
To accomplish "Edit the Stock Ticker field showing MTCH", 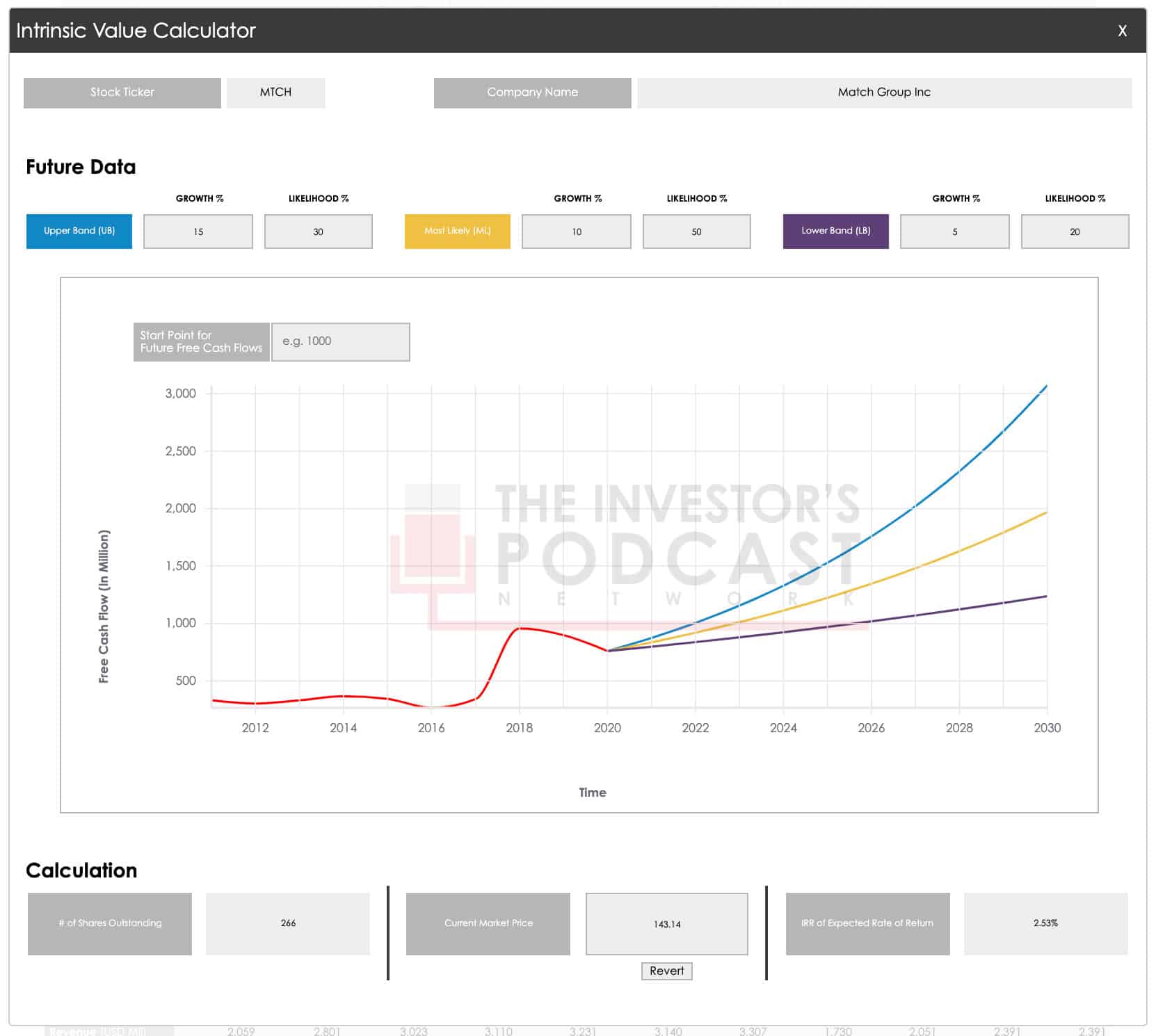I will (x=275, y=92).
